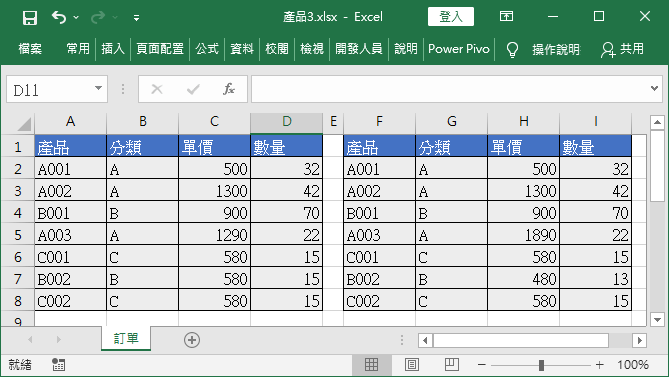The image size is (669, 377).
Task: Click the next sheet navigation arrow
Action: (x=58, y=339)
